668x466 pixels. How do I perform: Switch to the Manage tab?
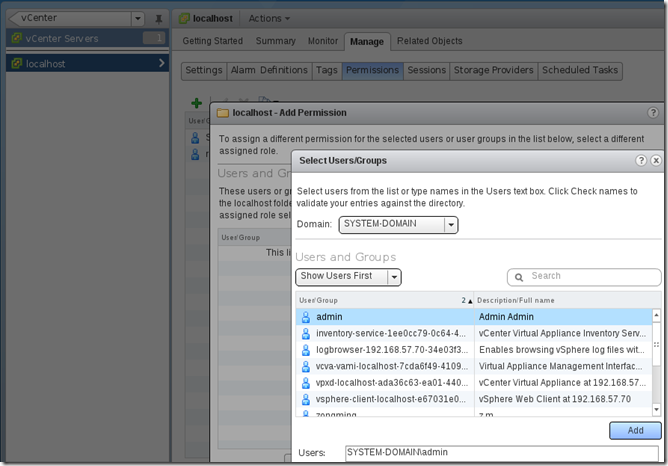(367, 42)
